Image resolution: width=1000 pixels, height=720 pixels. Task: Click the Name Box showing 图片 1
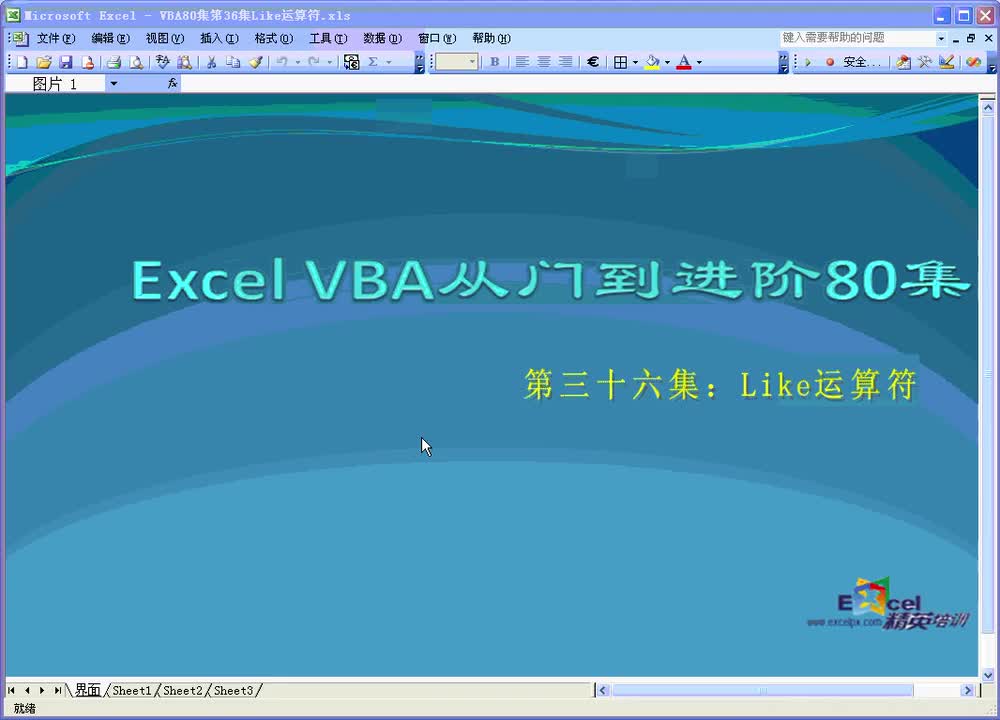coord(55,84)
